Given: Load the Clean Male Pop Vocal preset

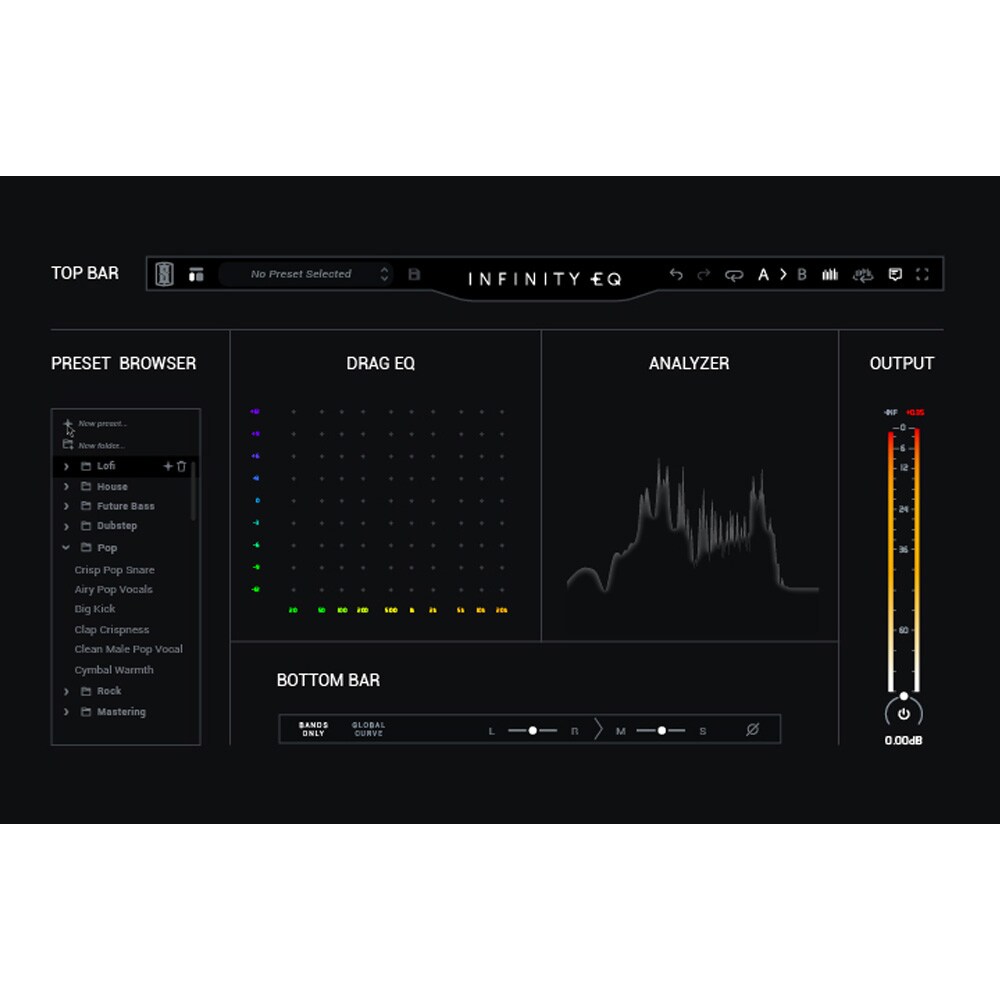Looking at the screenshot, I should click(128, 649).
